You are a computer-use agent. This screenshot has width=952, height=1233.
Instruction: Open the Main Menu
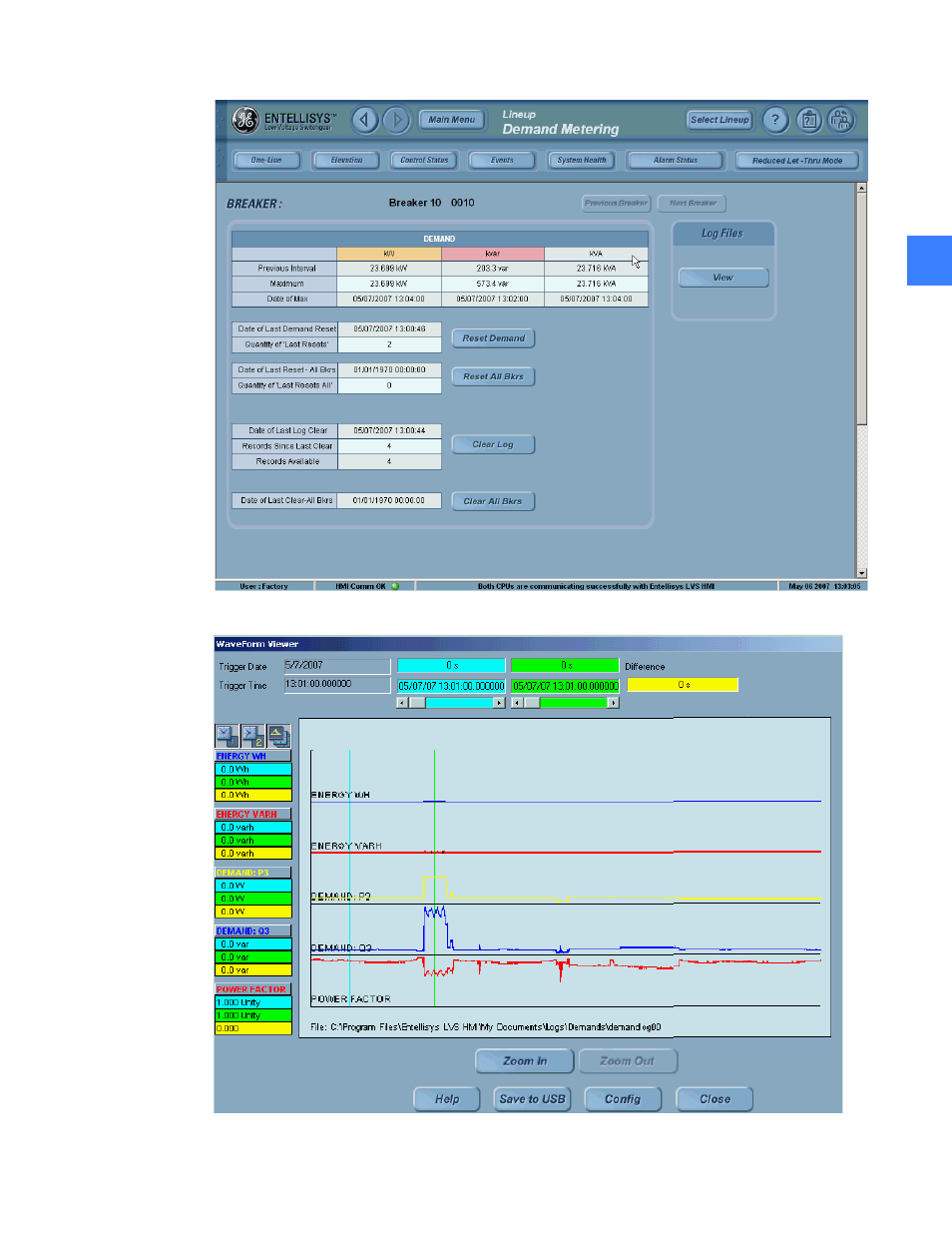click(x=452, y=120)
